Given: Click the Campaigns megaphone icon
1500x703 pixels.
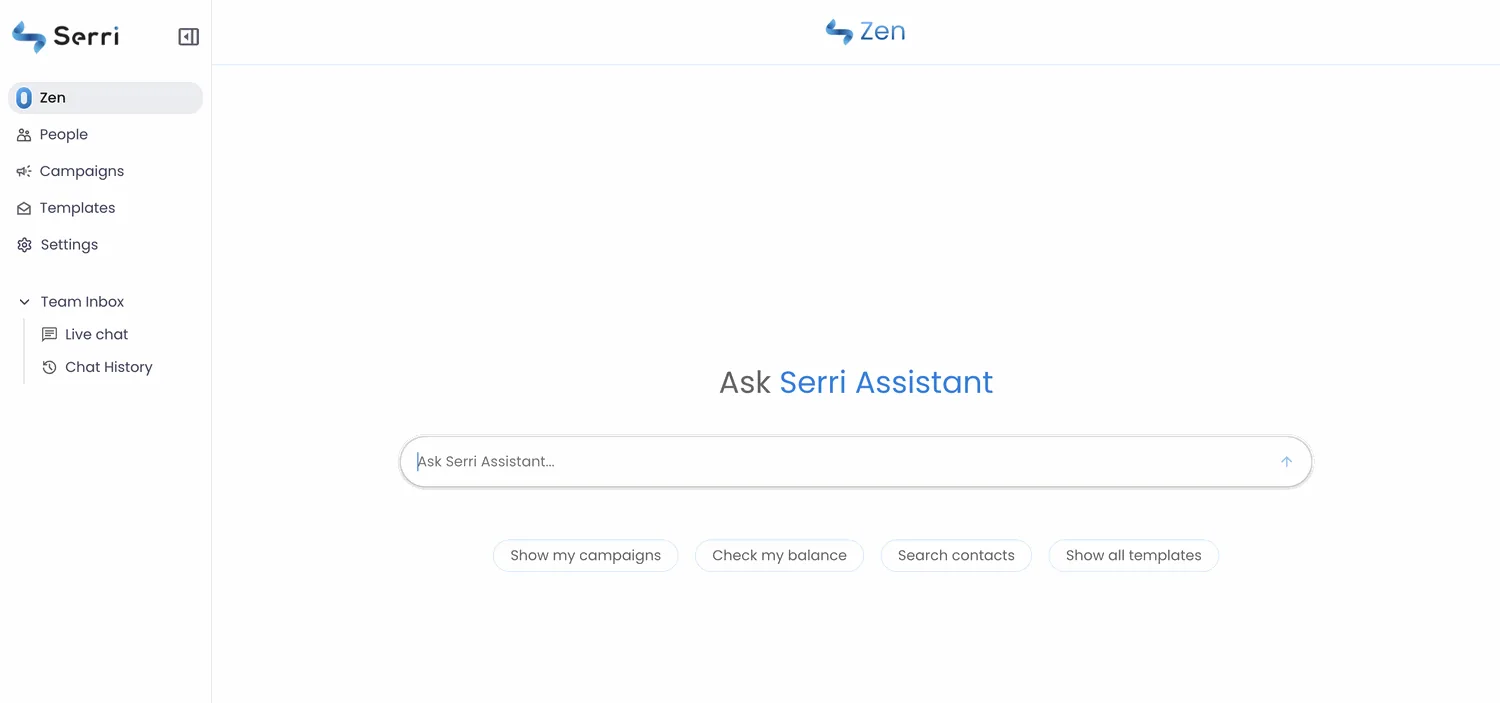Looking at the screenshot, I should [x=24, y=171].
